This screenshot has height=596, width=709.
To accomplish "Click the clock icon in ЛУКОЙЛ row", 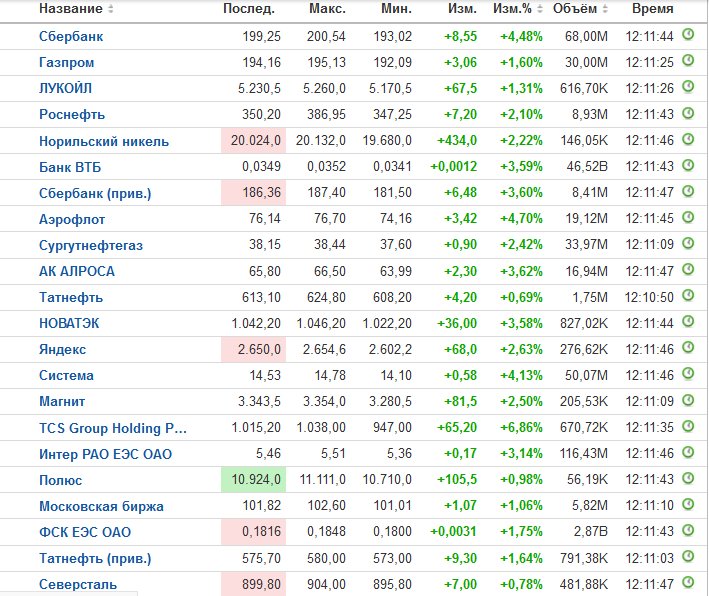I will pos(688,86).
